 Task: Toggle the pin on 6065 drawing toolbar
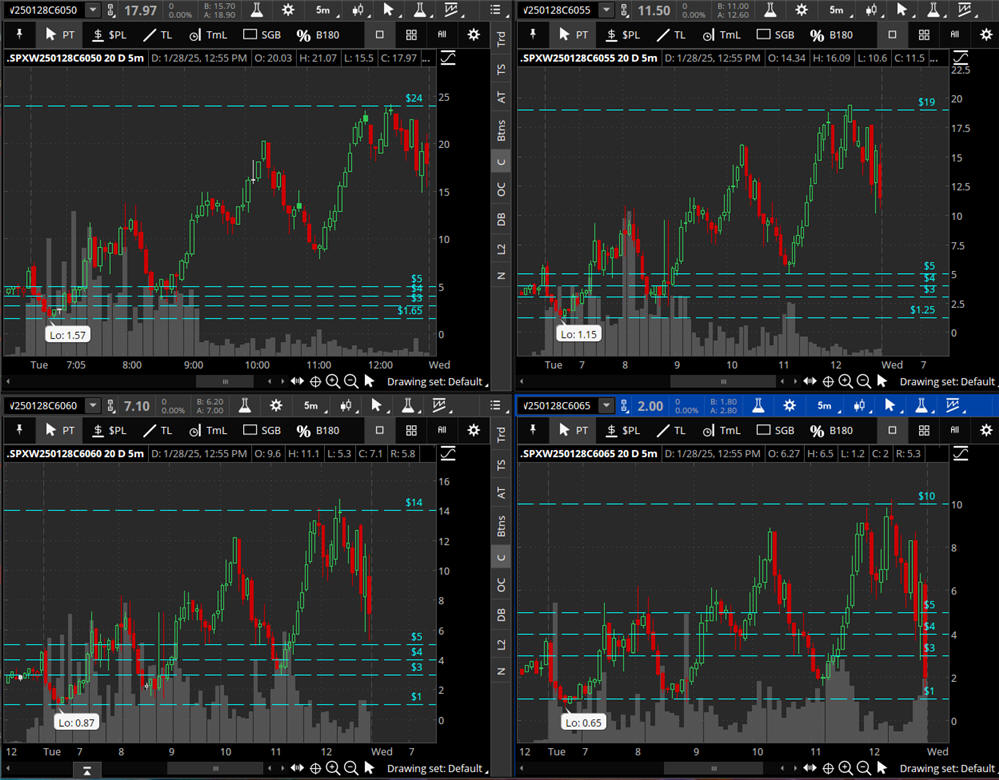pos(533,430)
